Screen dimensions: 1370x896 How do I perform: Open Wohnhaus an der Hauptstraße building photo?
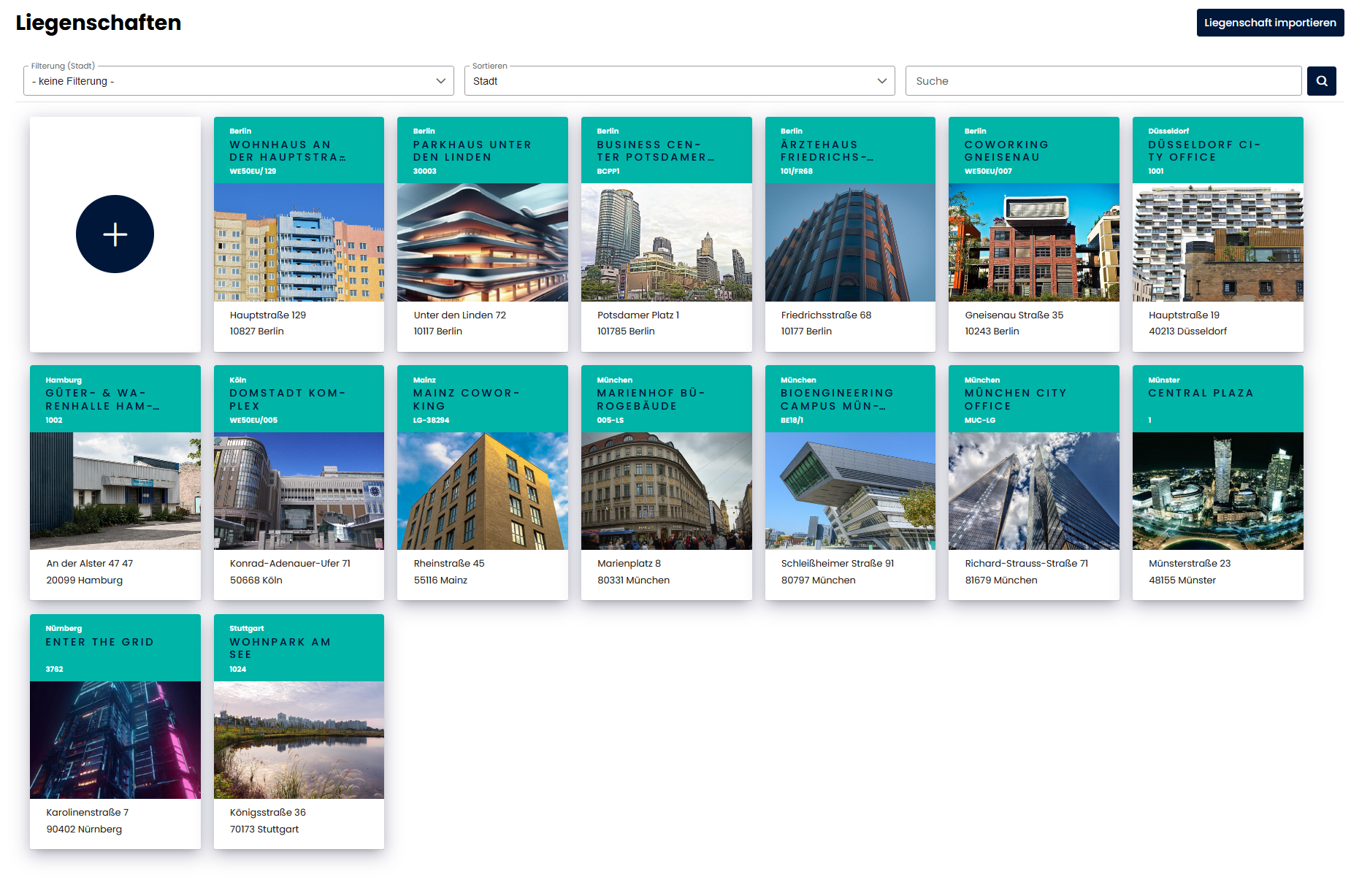coord(299,242)
